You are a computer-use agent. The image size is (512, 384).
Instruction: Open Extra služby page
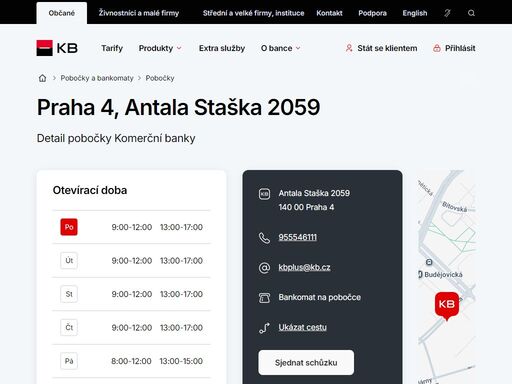click(222, 48)
